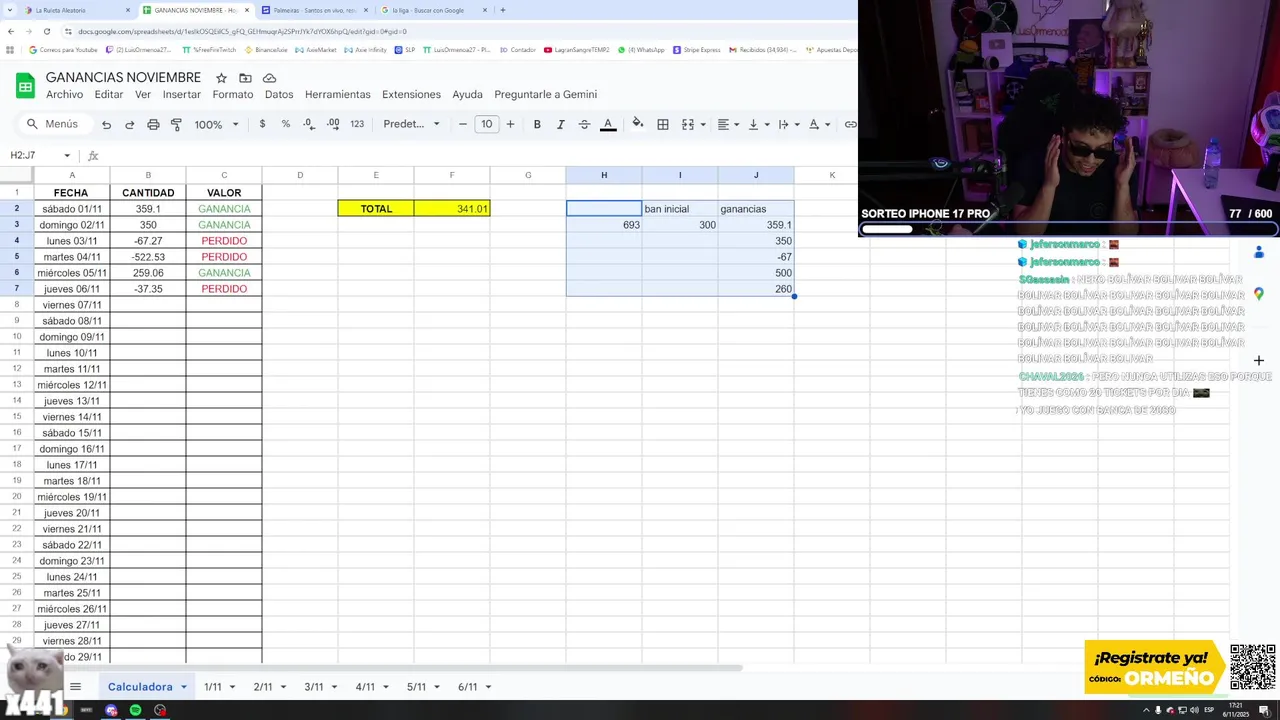The height and width of the screenshot is (720, 1280).
Task: Apply currency format with dollar icon
Action: pos(262,124)
